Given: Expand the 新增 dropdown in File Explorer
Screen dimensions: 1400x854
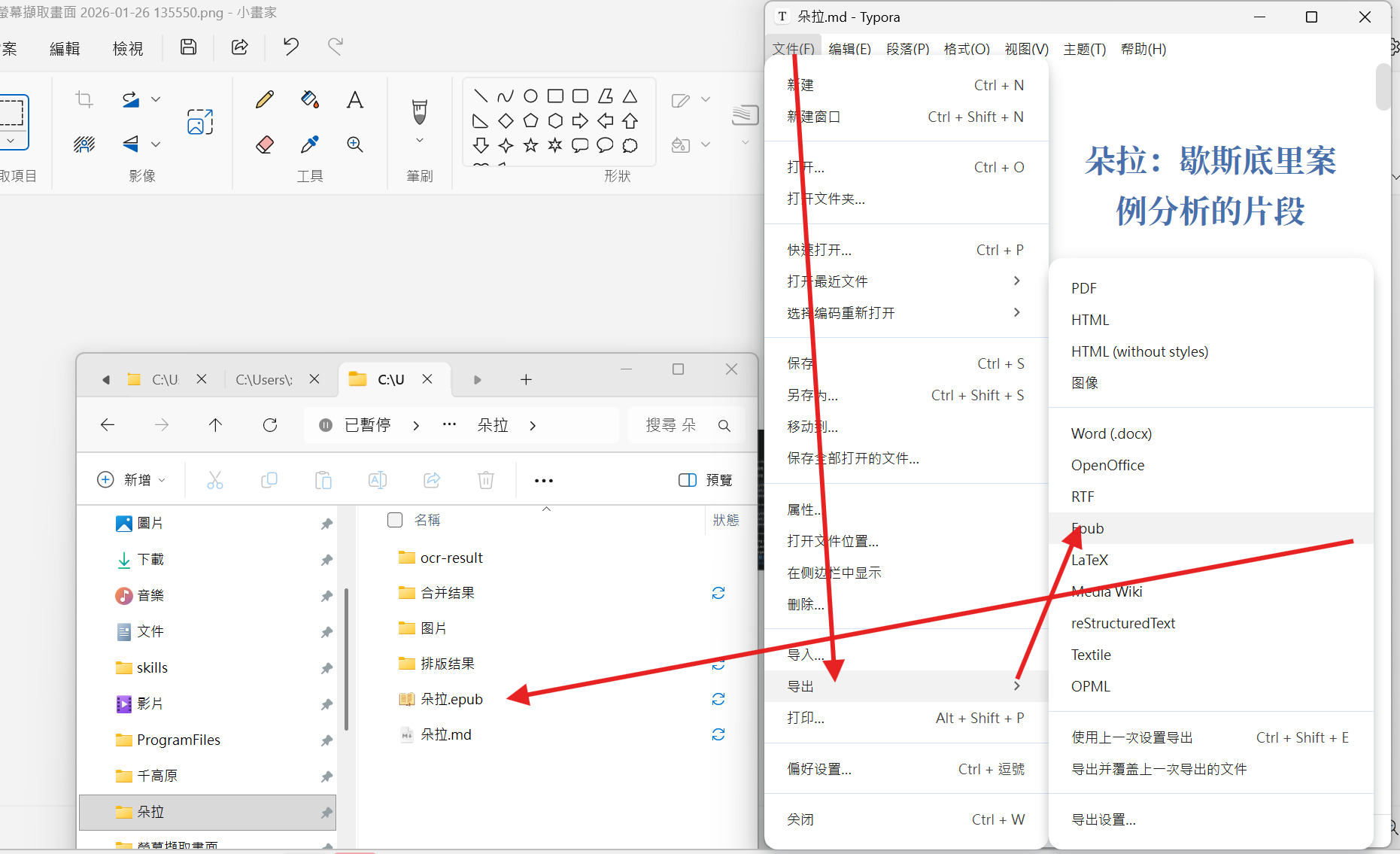Looking at the screenshot, I should tap(162, 480).
